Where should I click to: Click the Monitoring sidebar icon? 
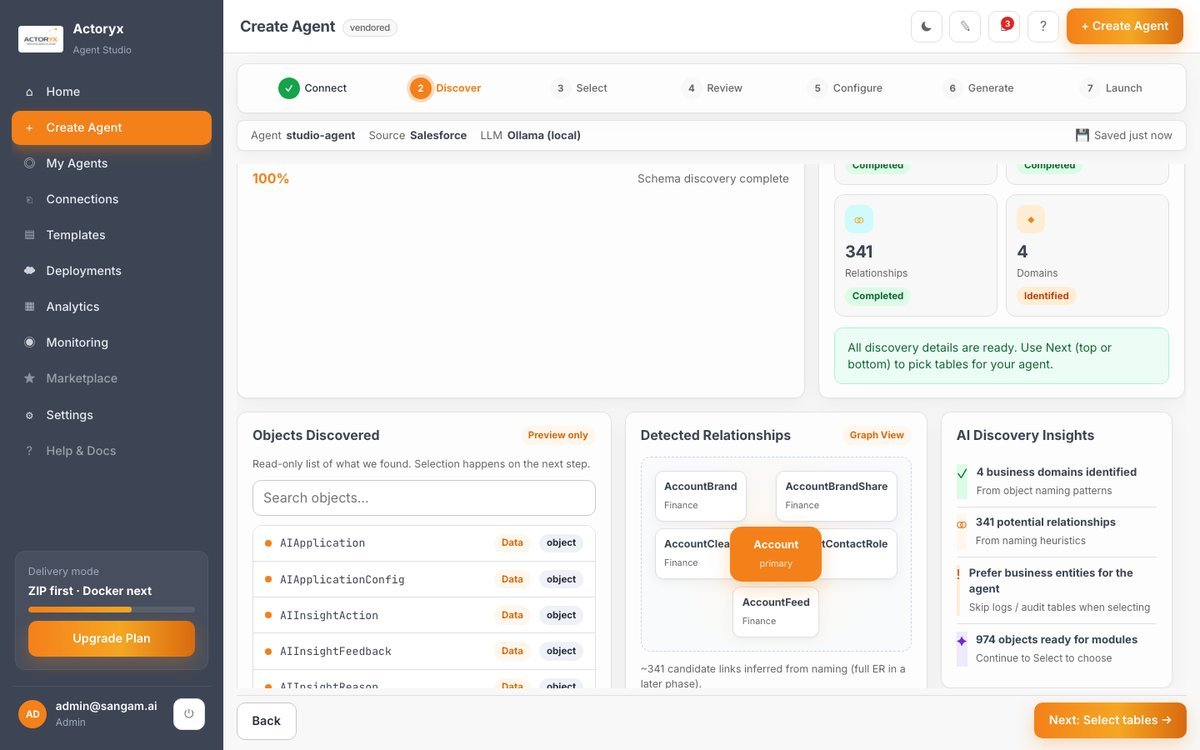[29, 342]
